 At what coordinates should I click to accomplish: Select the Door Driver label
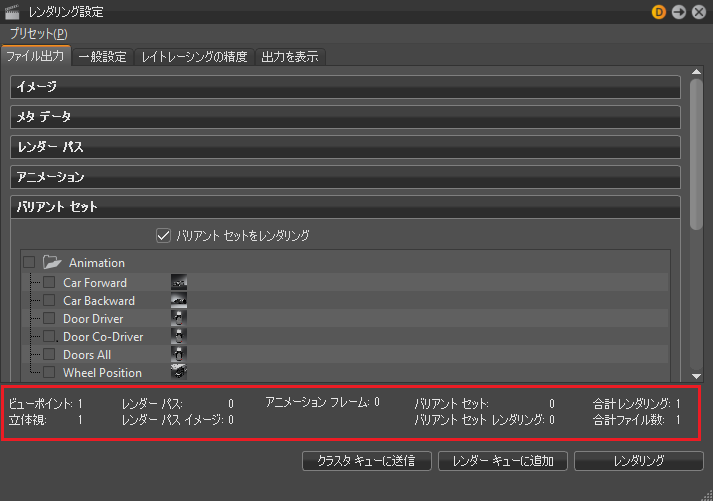93,319
